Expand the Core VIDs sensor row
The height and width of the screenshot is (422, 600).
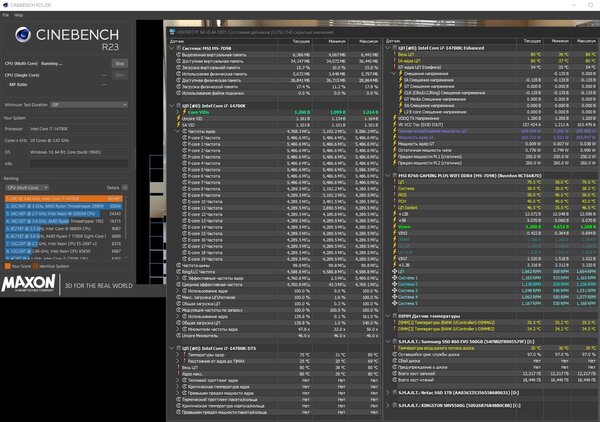pyautogui.click(x=178, y=112)
